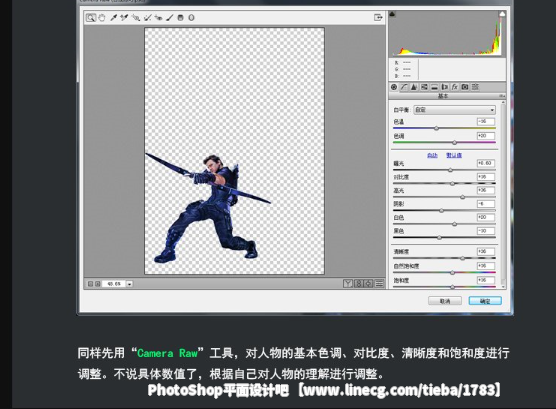This screenshot has width=556, height=409.
Task: Click the exposure value field
Action: (486, 163)
